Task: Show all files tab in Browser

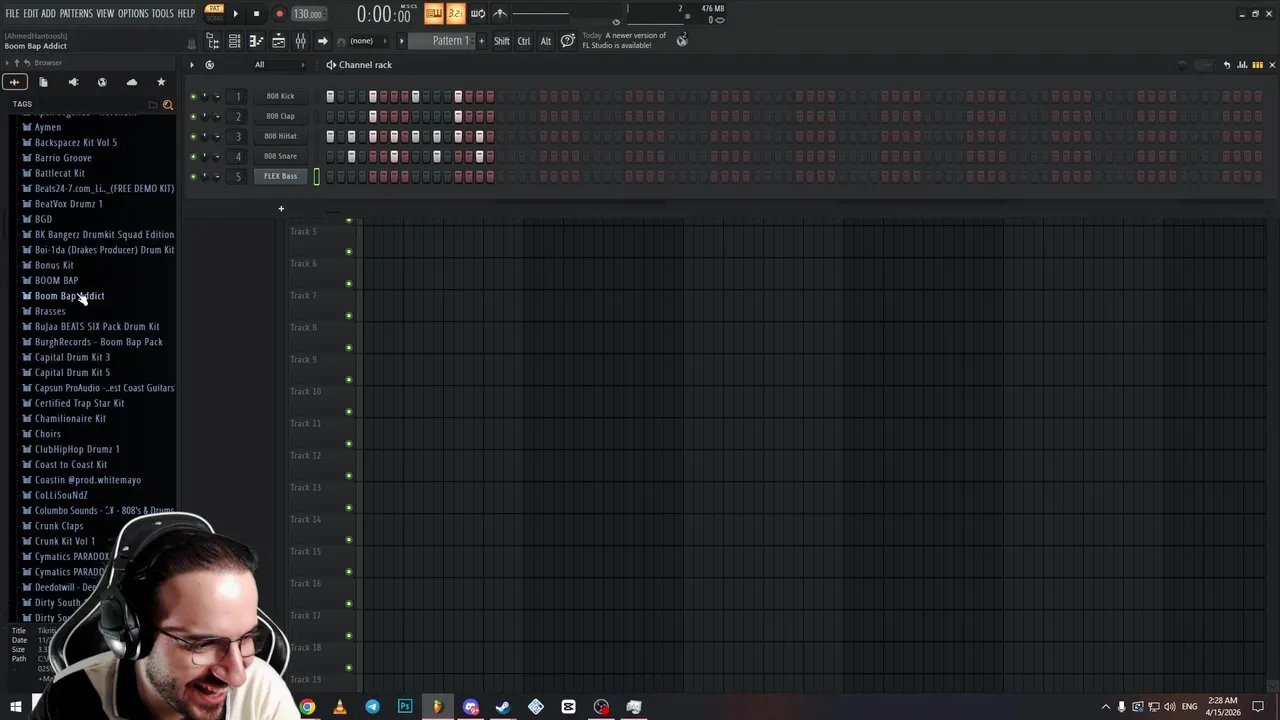Action: pyautogui.click(x=43, y=82)
